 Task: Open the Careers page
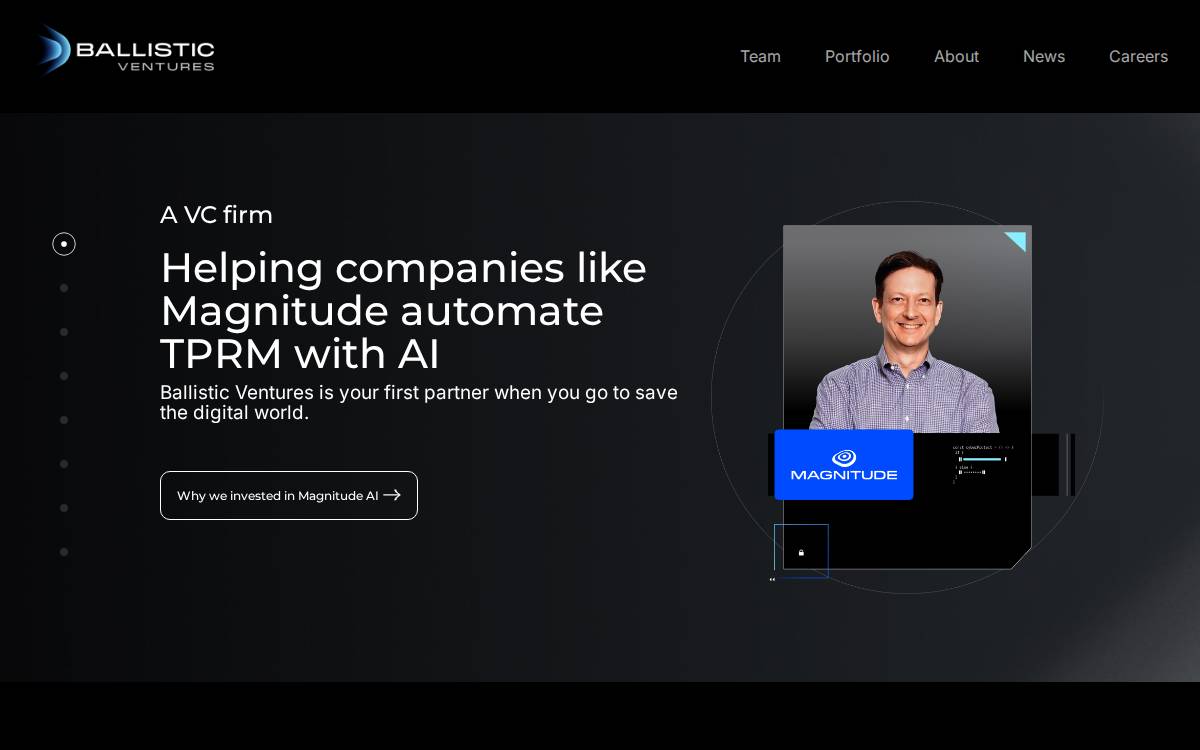(1138, 56)
